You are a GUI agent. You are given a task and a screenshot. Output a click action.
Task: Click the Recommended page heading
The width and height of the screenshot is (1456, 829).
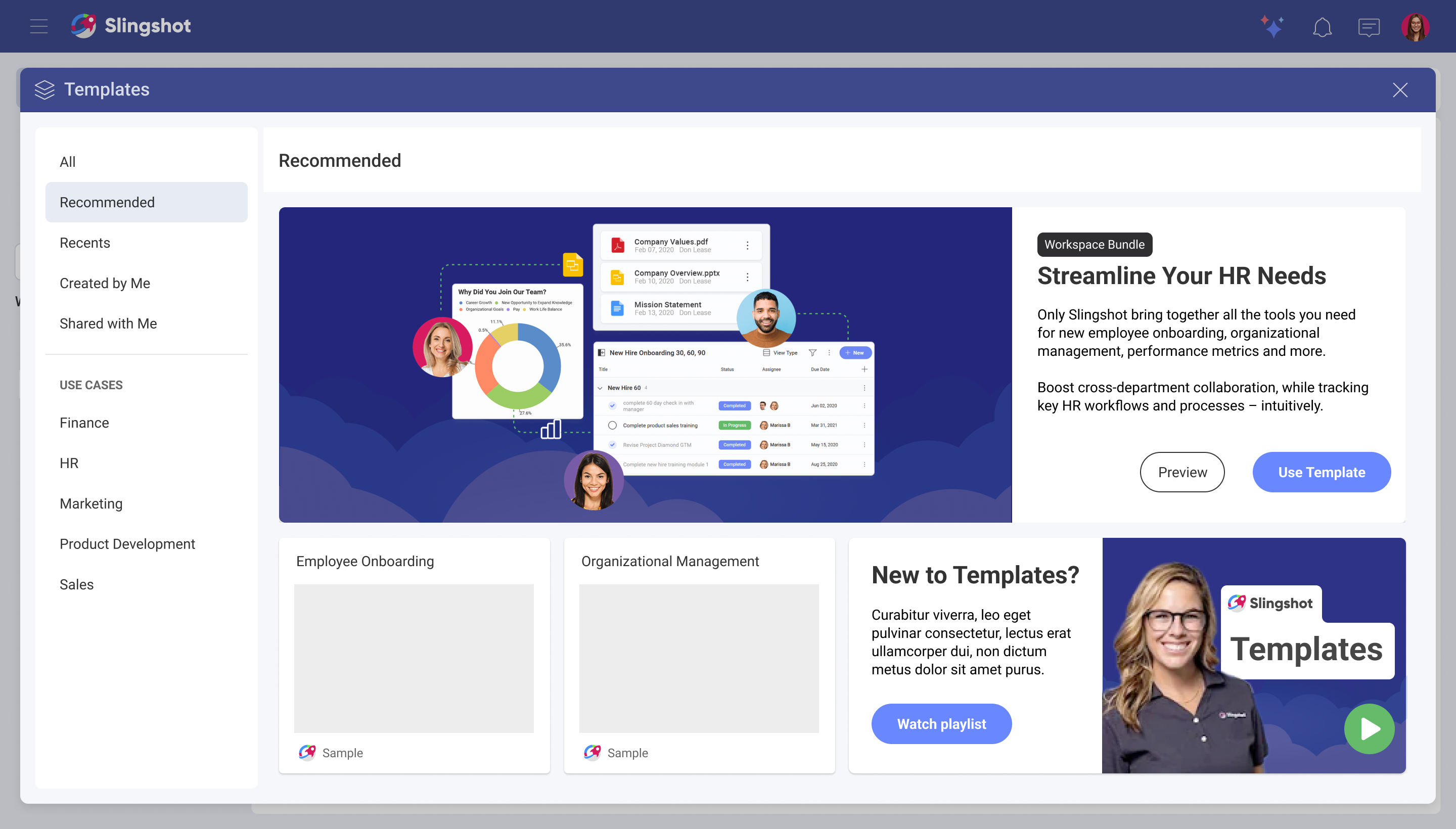(x=340, y=161)
